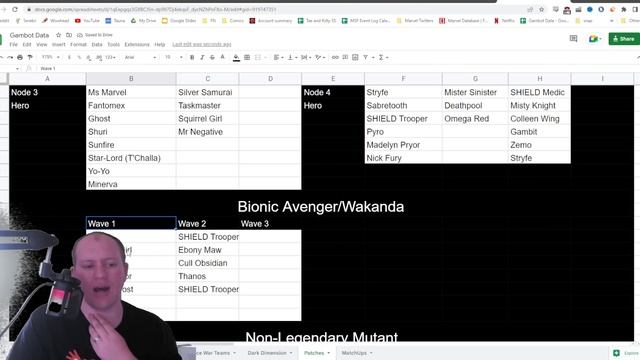The height and width of the screenshot is (360, 640).
Task: Select column B header
Action: pos(131,79)
